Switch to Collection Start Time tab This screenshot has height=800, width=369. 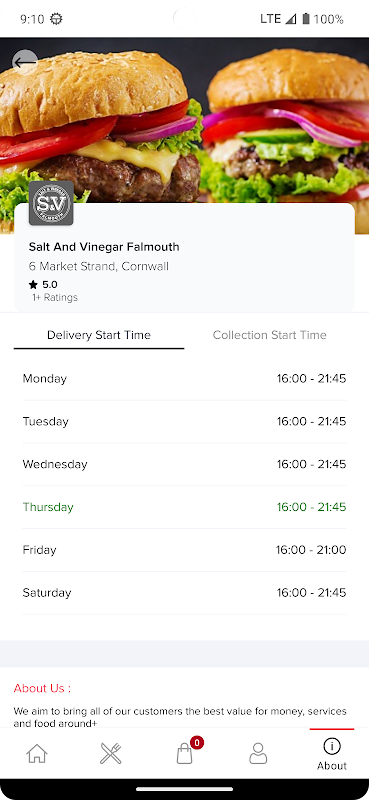(269, 335)
